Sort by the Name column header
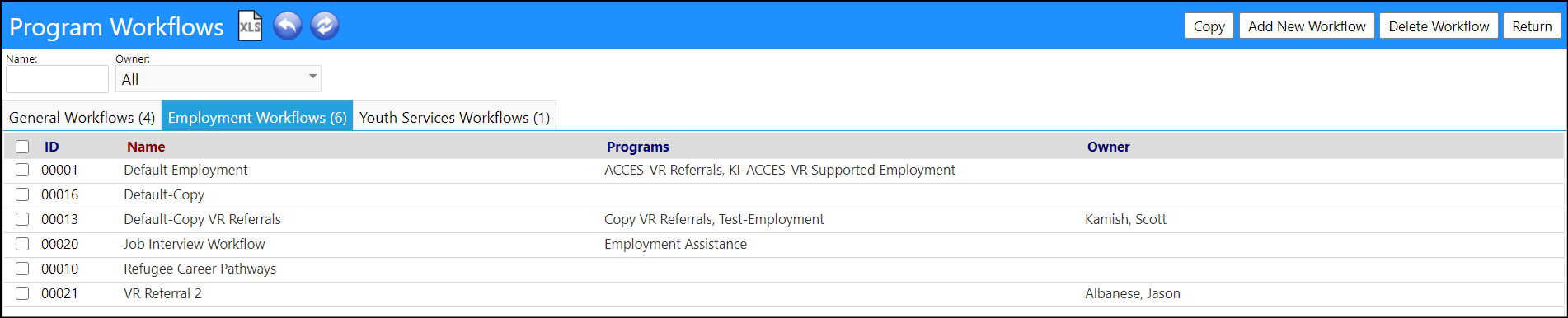This screenshot has width=1568, height=318. tap(146, 147)
